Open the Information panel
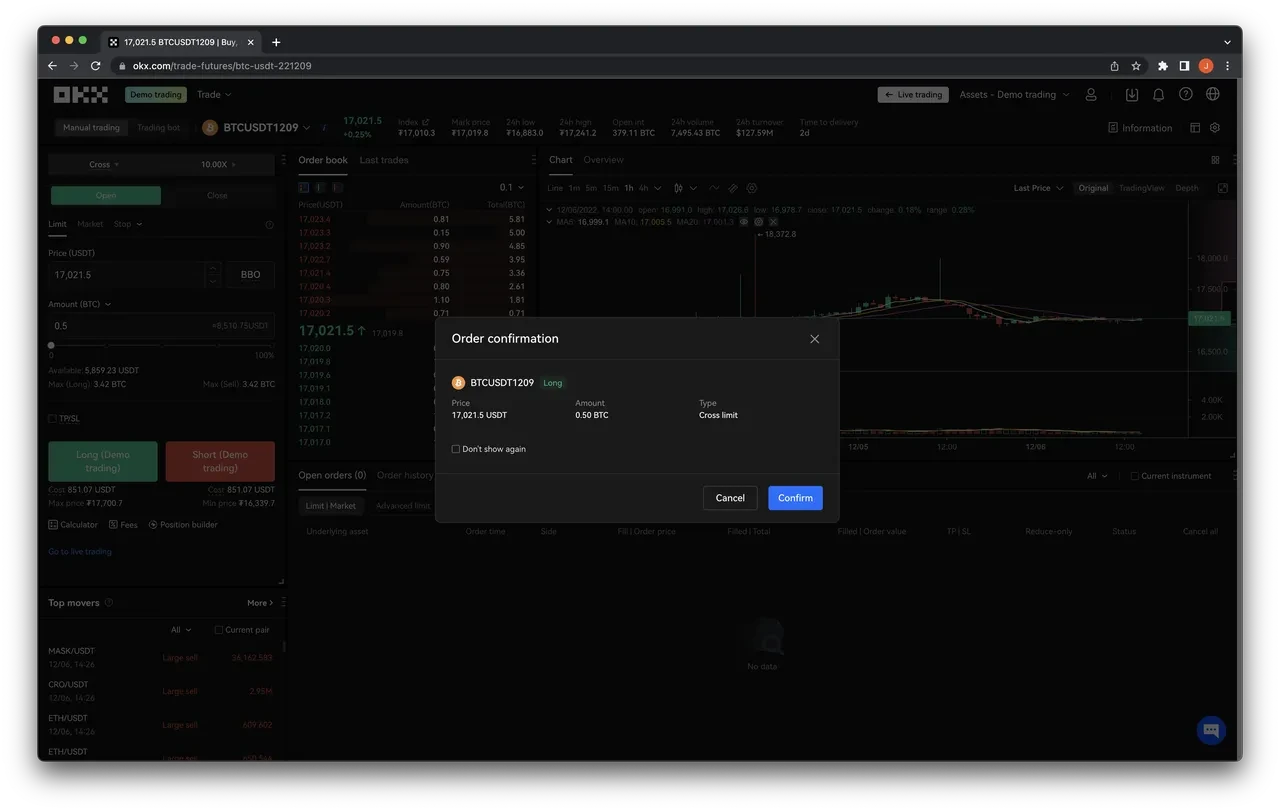 pos(1140,128)
